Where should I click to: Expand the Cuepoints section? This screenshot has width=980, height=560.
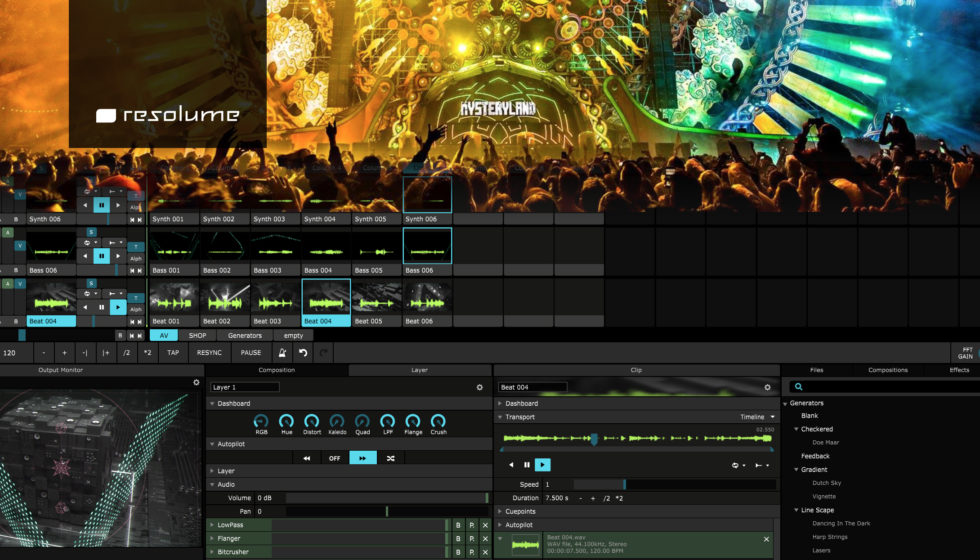pyautogui.click(x=500, y=511)
